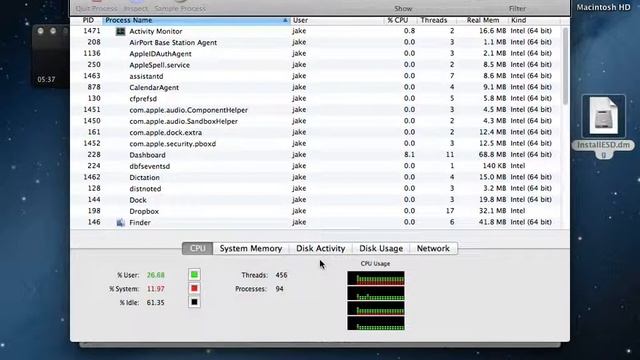Select the dbfseventsd process row
Viewport: 640px width, 360px height.
pyautogui.click(x=316, y=166)
